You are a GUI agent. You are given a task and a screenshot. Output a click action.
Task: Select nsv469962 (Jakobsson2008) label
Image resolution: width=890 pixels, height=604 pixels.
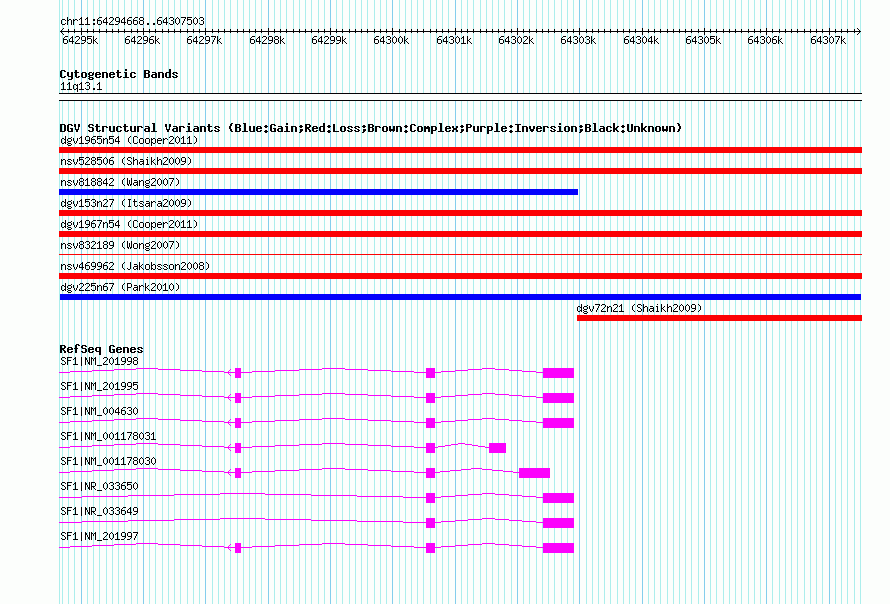135,266
